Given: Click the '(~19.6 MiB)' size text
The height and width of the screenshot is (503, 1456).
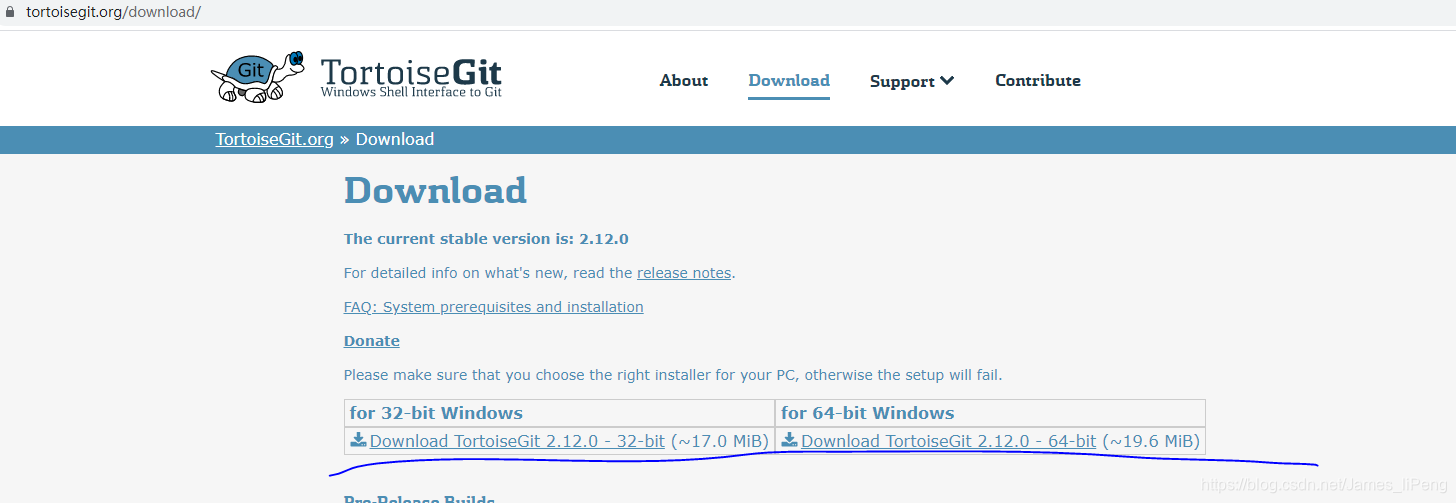Looking at the screenshot, I should pos(1151,441).
